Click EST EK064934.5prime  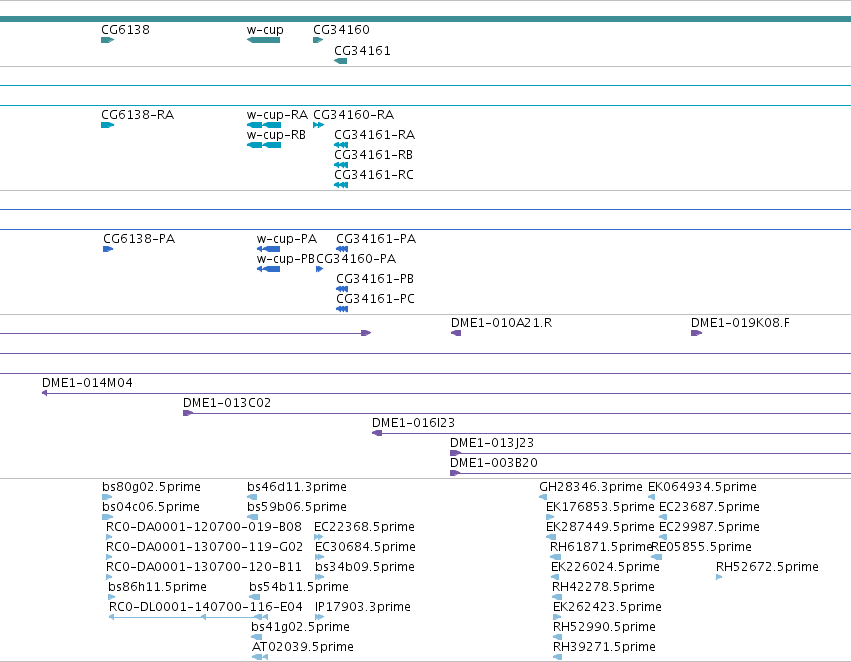pos(702,488)
